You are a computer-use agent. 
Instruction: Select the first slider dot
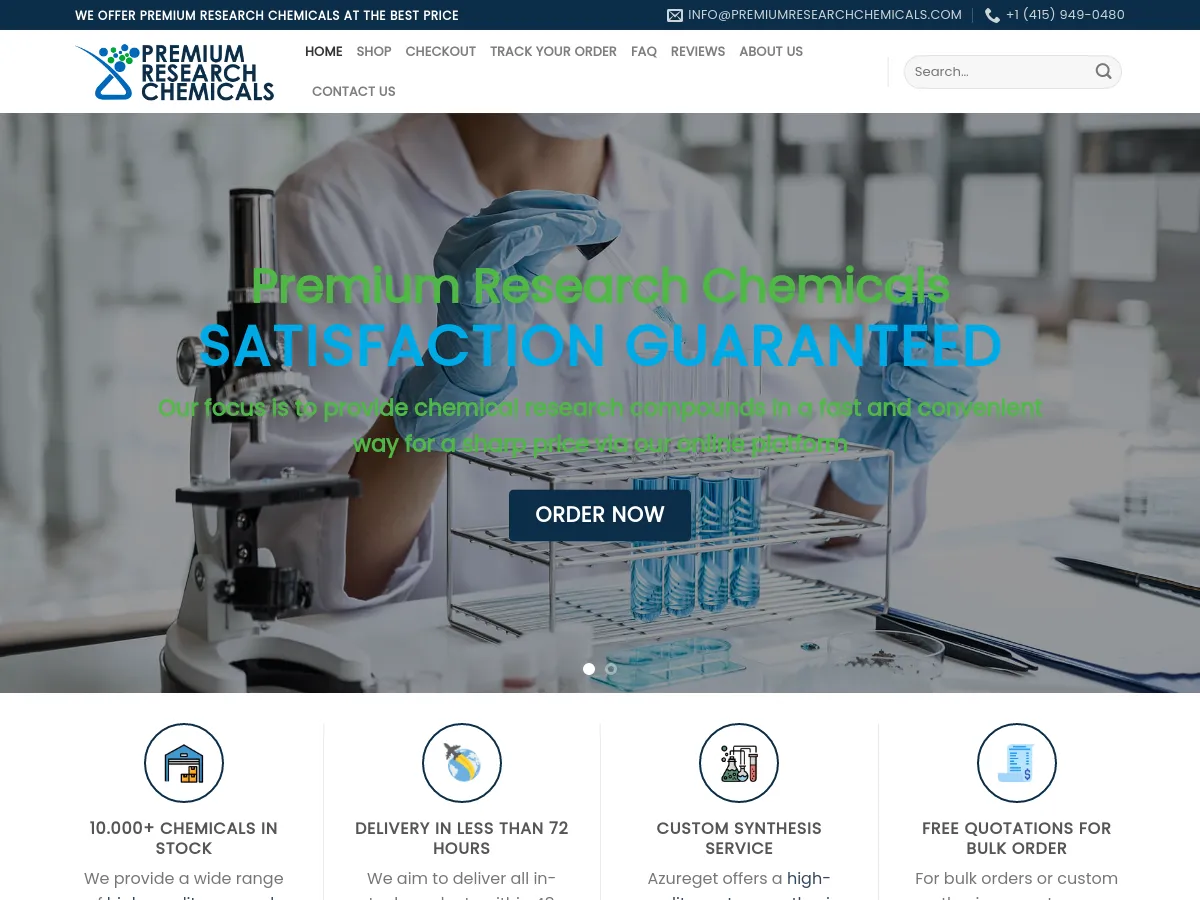pyautogui.click(x=589, y=669)
